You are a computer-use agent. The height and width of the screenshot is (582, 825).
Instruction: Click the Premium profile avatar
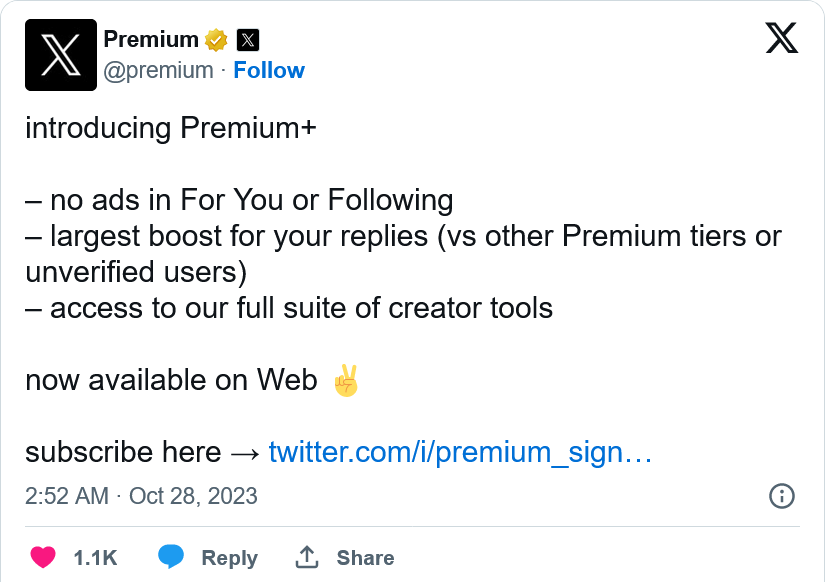[x=60, y=55]
